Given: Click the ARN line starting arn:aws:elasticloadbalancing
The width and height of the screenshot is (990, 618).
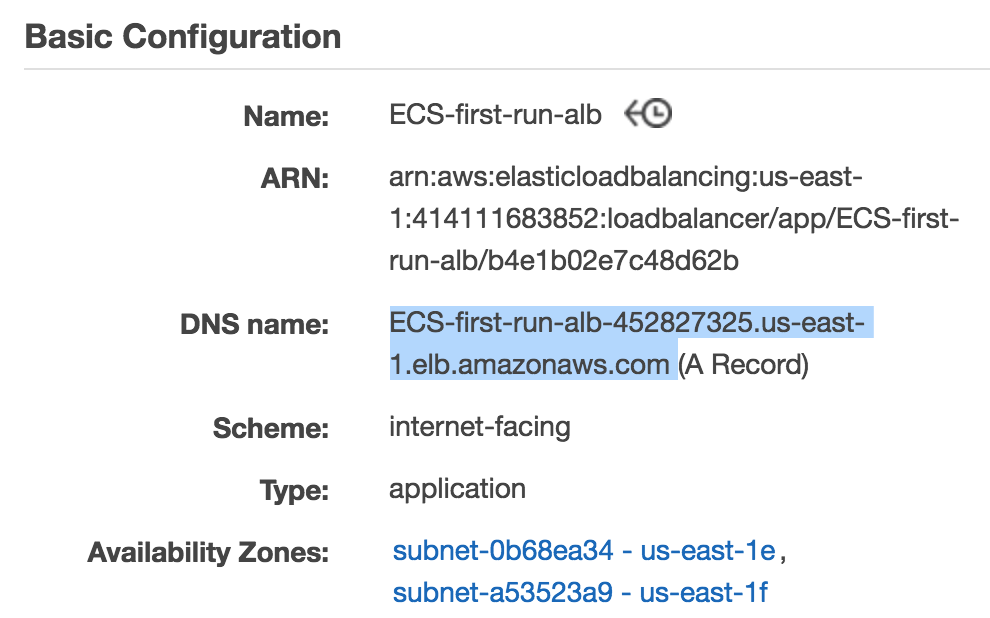Looking at the screenshot, I should [626, 178].
